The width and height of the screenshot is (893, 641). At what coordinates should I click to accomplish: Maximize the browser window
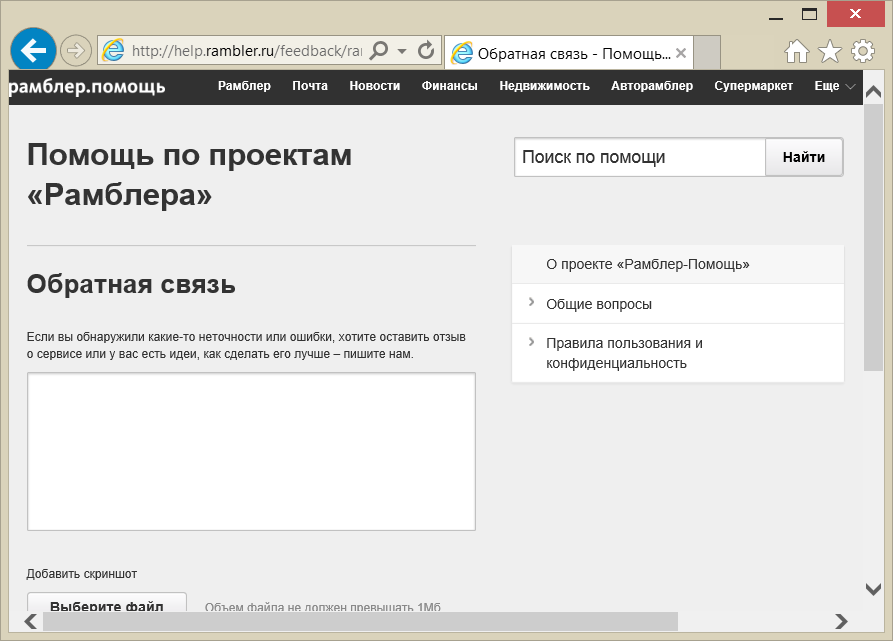[809, 14]
